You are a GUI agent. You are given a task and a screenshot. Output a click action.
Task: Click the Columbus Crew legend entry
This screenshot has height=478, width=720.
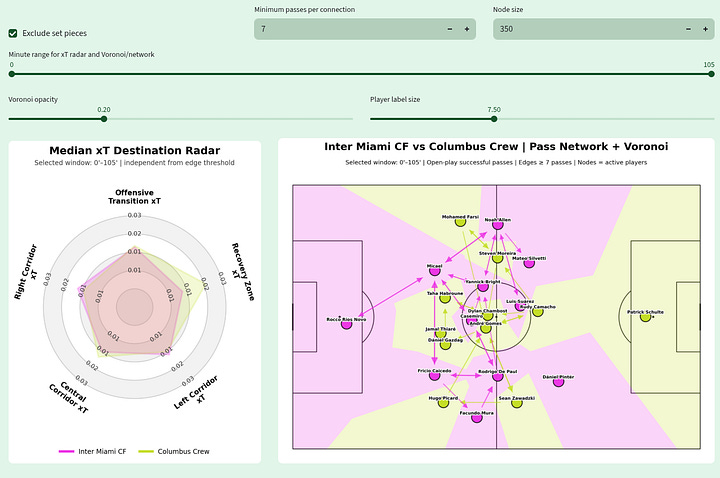click(174, 451)
